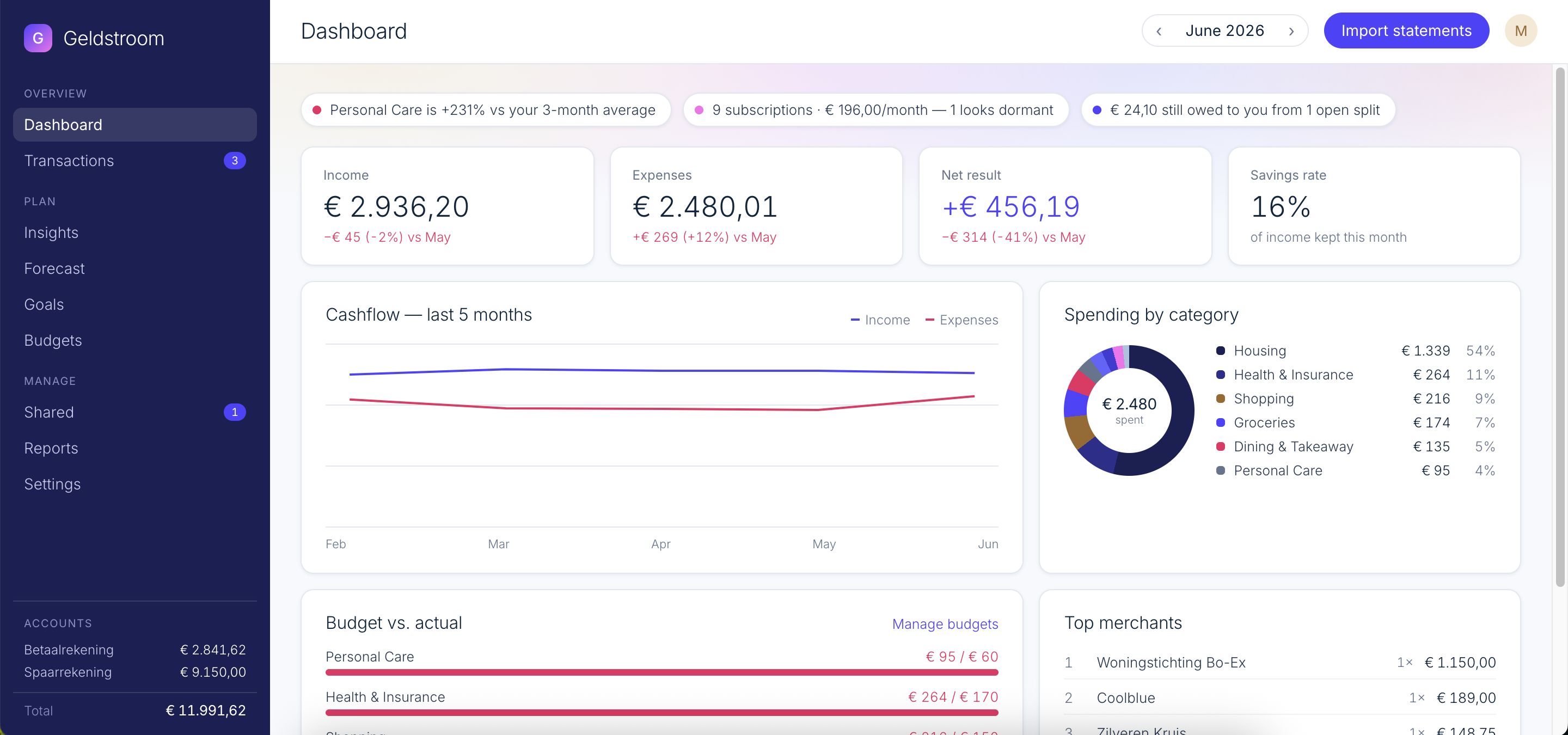Viewport: 1568px width, 735px height.
Task: Open the Manage budgets link
Action: click(x=945, y=623)
